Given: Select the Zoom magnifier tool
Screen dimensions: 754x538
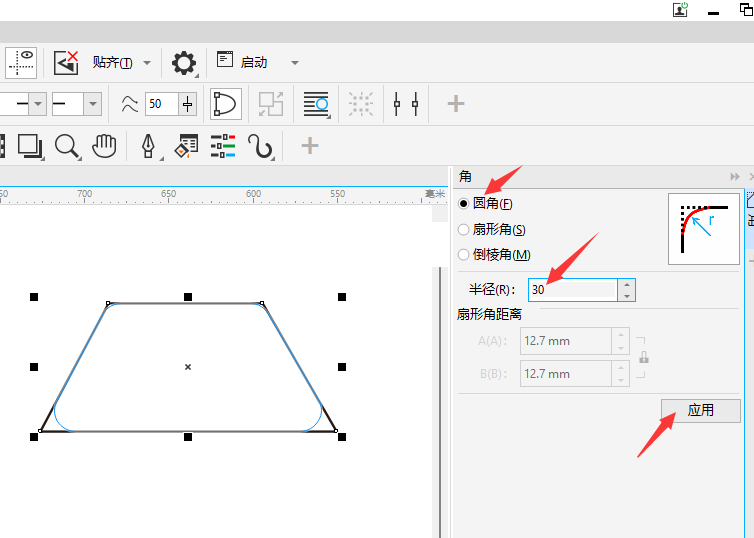Looking at the screenshot, I should tap(67, 146).
